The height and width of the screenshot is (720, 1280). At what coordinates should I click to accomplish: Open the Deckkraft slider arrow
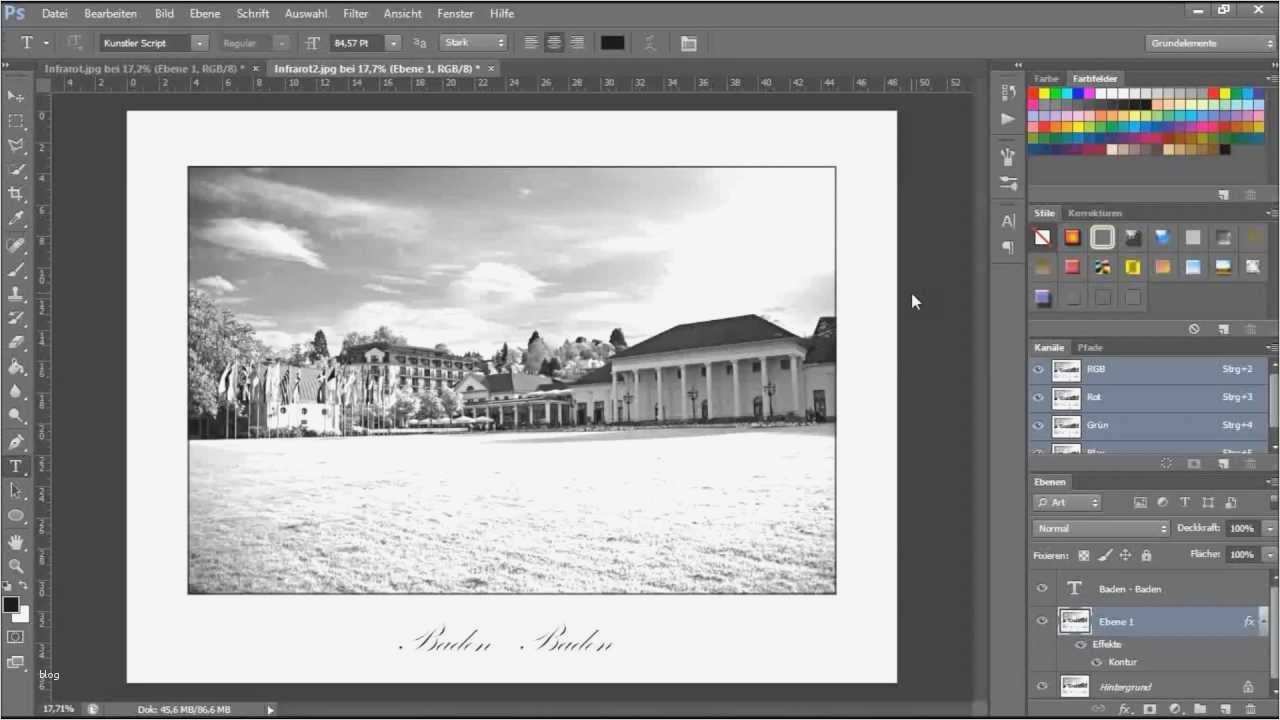tap(1268, 528)
